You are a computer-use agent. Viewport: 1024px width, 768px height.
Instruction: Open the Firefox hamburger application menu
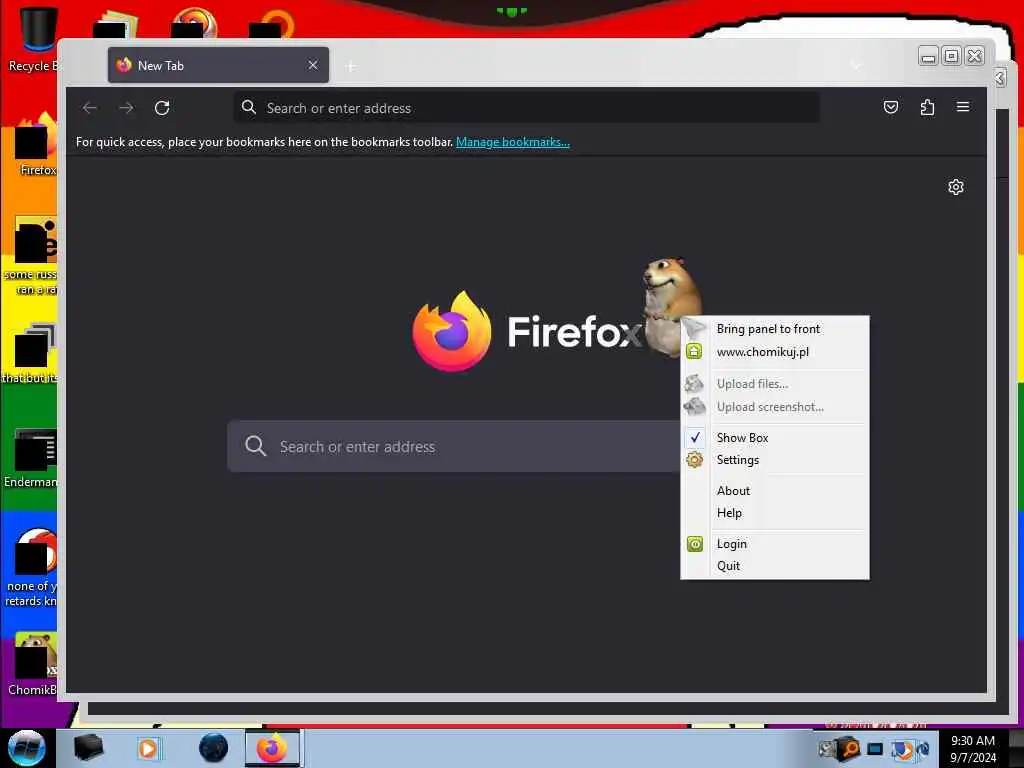pos(963,107)
